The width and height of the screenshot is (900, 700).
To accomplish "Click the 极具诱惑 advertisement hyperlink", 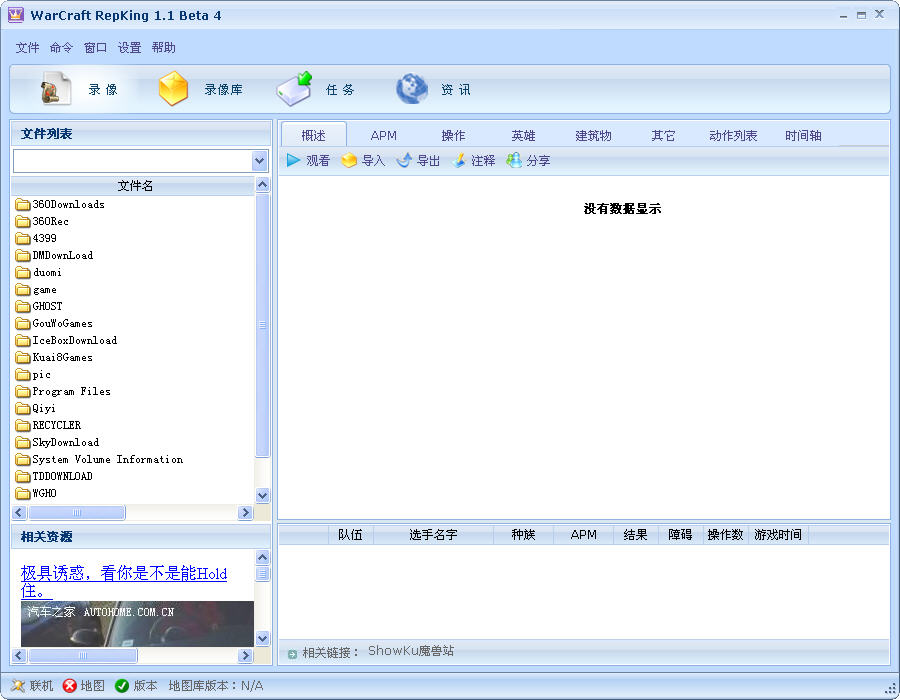I will click(x=124, y=574).
